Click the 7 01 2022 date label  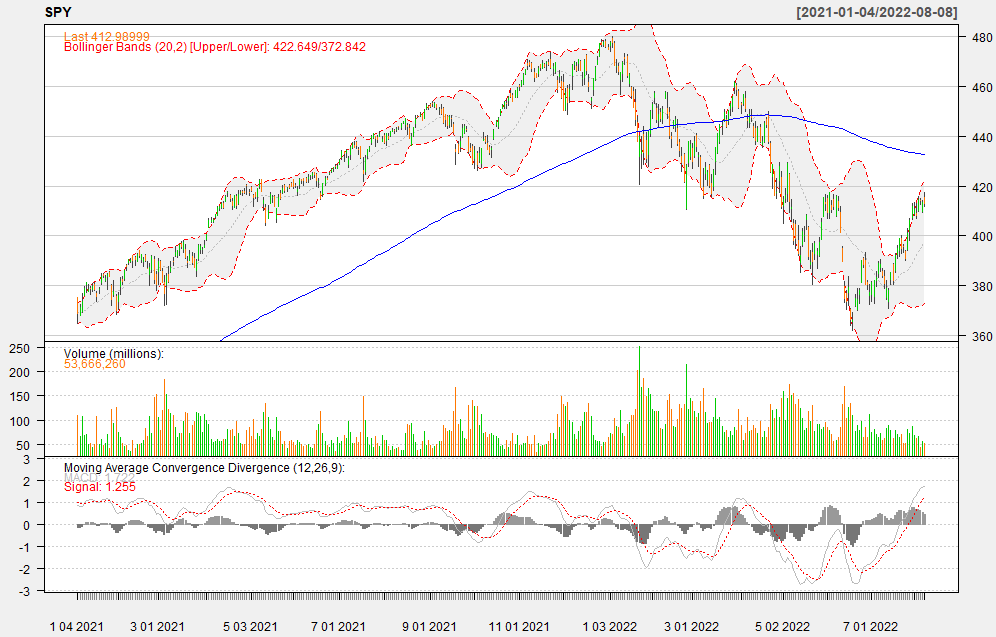pyautogui.click(x=870, y=627)
